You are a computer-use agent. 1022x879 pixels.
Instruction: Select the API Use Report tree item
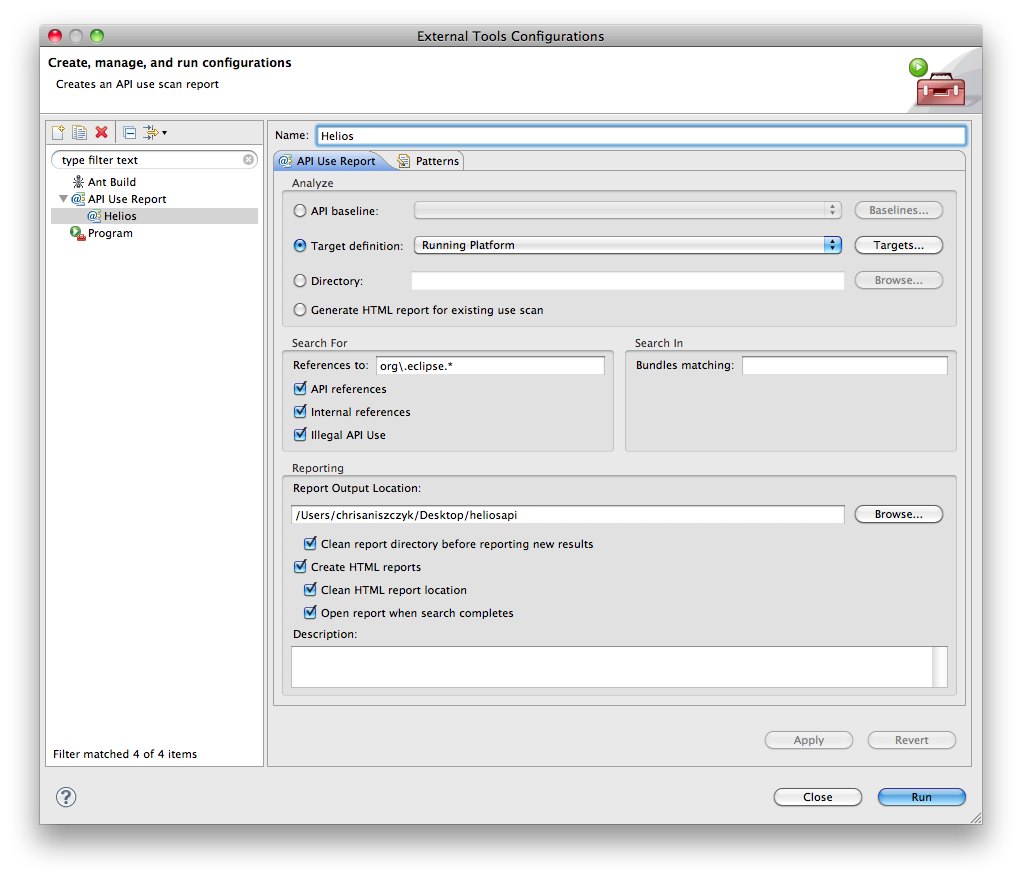tap(127, 199)
